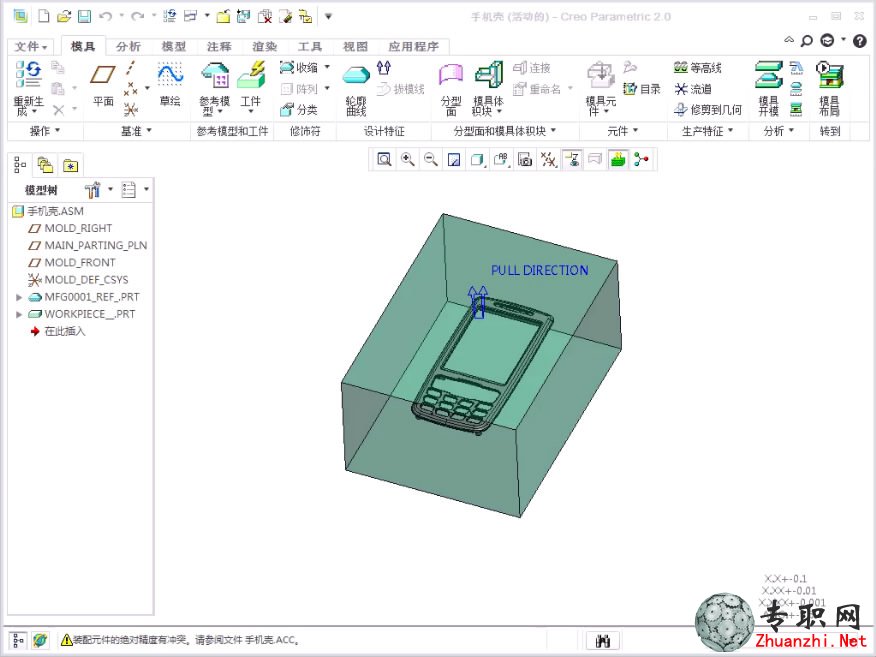Viewport: 876px width, 657px height.
Task: Click the Redo arrow in the top toolbar
Action: point(137,16)
